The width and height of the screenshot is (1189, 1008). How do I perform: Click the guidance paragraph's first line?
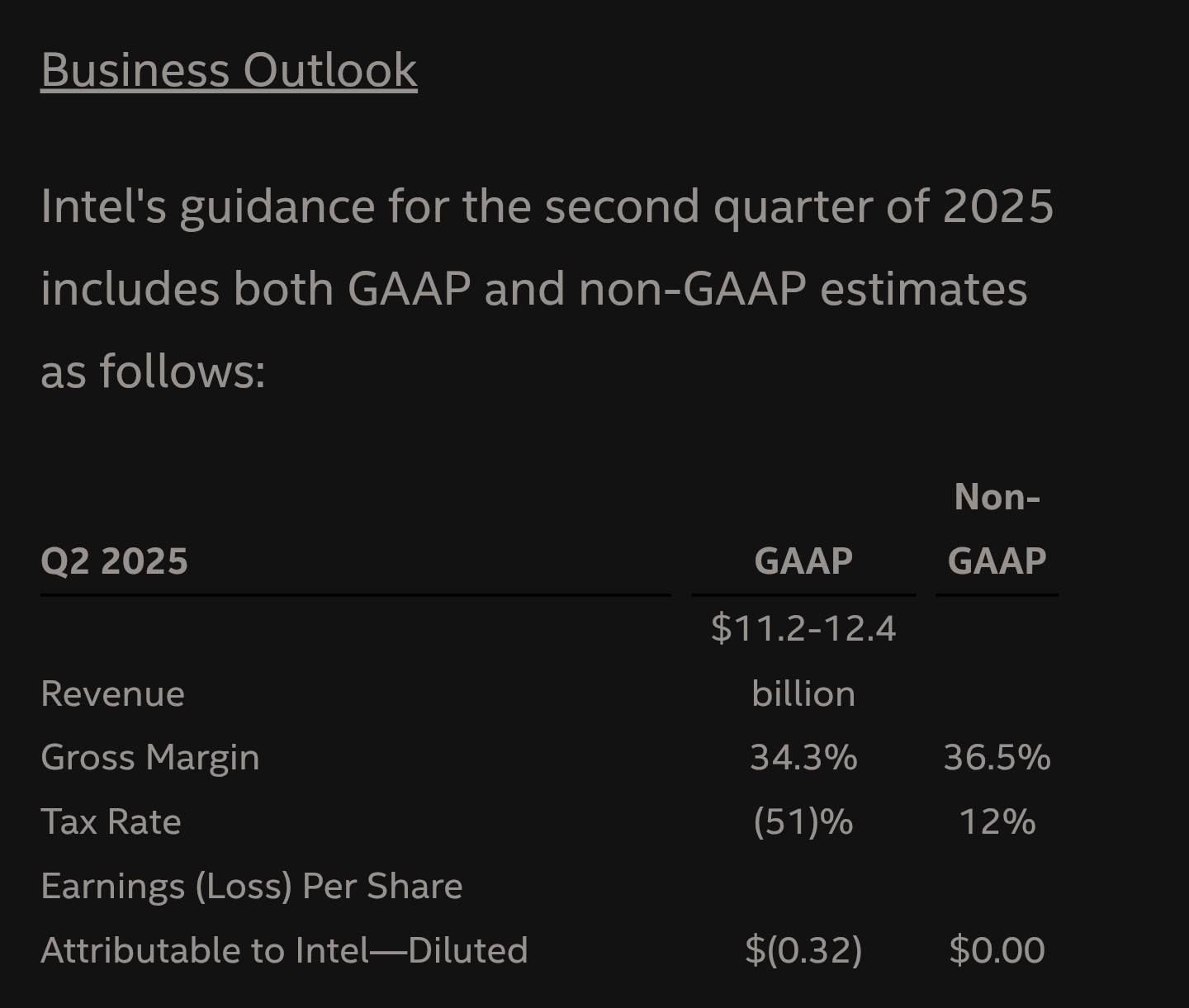point(547,206)
